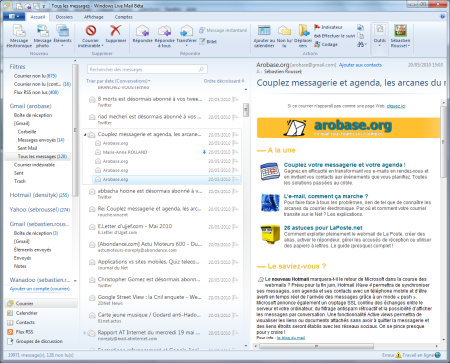Toggle 'Ordre décroissant' sort order
The height and width of the screenshot is (363, 450).
tap(224, 81)
